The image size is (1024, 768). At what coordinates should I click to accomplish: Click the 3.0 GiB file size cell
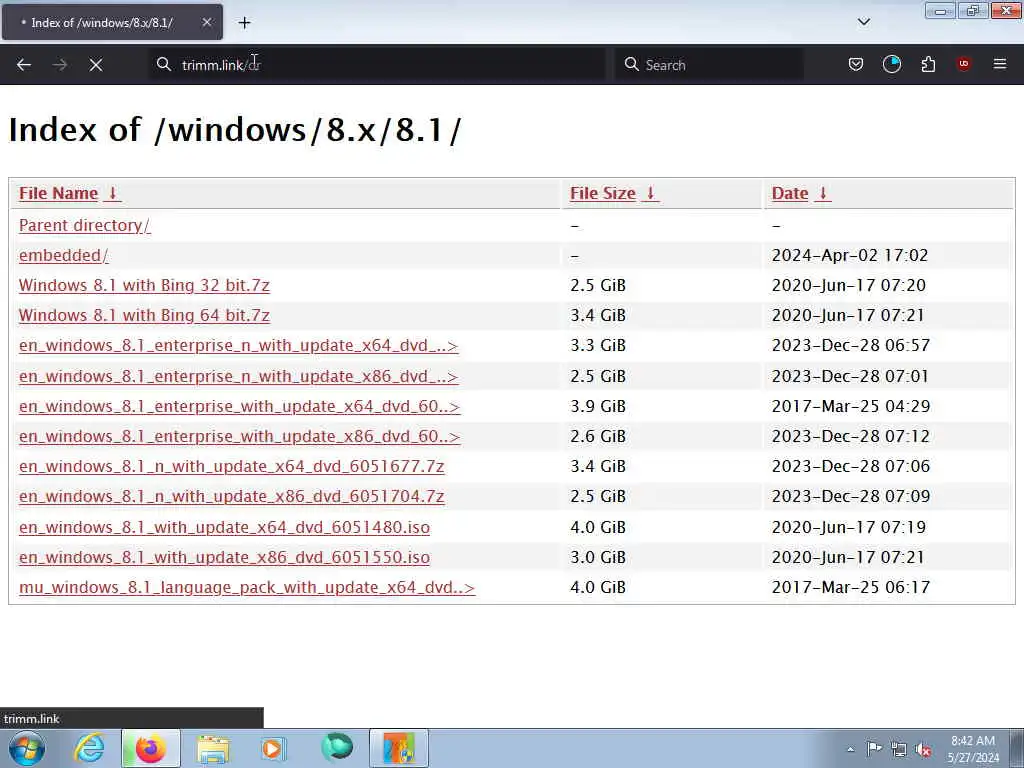tap(598, 557)
